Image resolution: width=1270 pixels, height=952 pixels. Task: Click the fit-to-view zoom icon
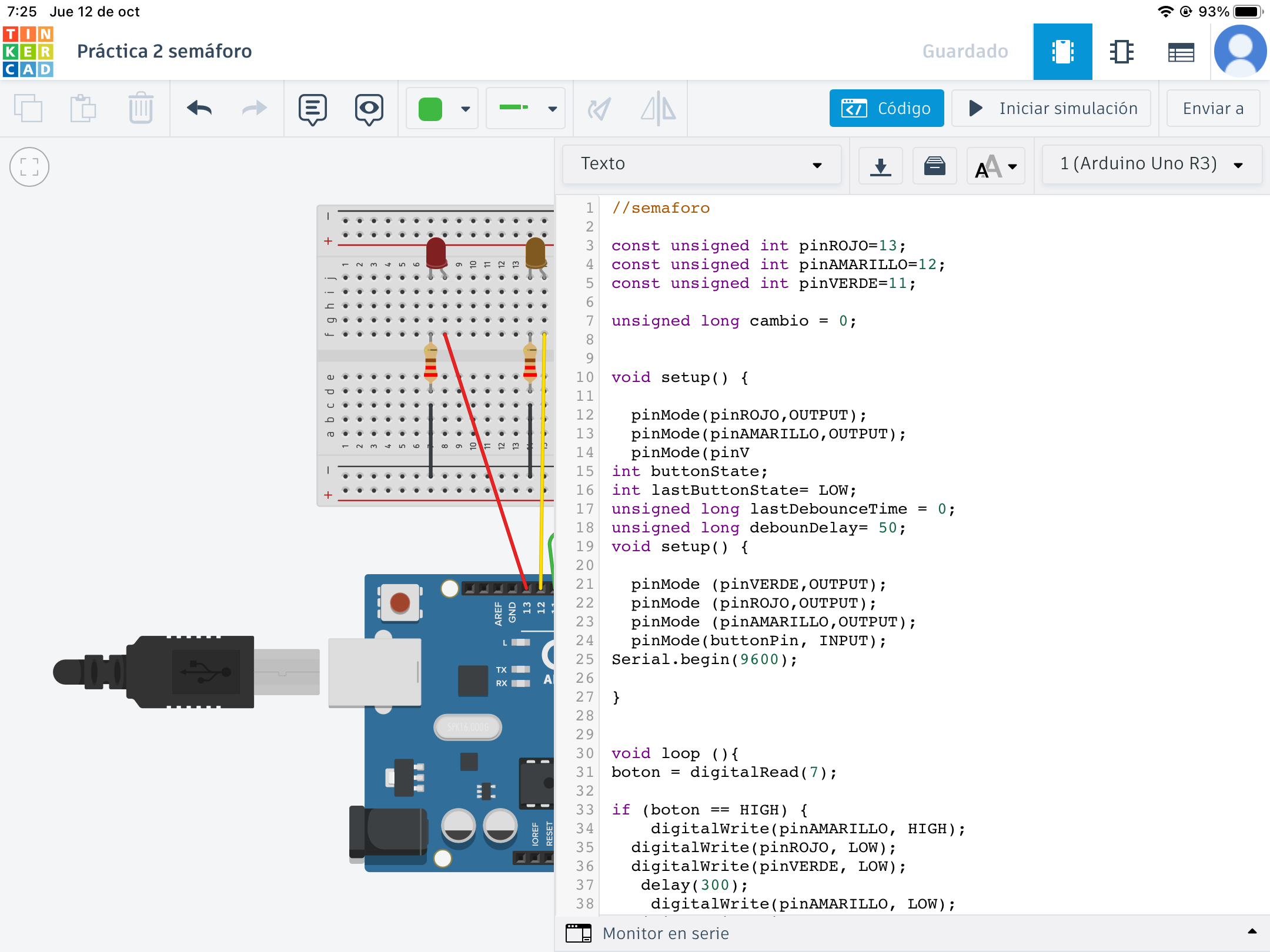click(x=29, y=167)
